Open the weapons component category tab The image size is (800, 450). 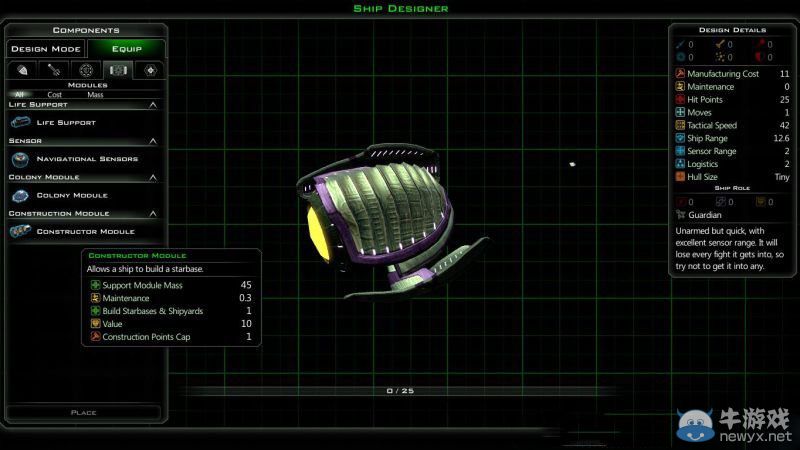pyautogui.click(x=54, y=70)
